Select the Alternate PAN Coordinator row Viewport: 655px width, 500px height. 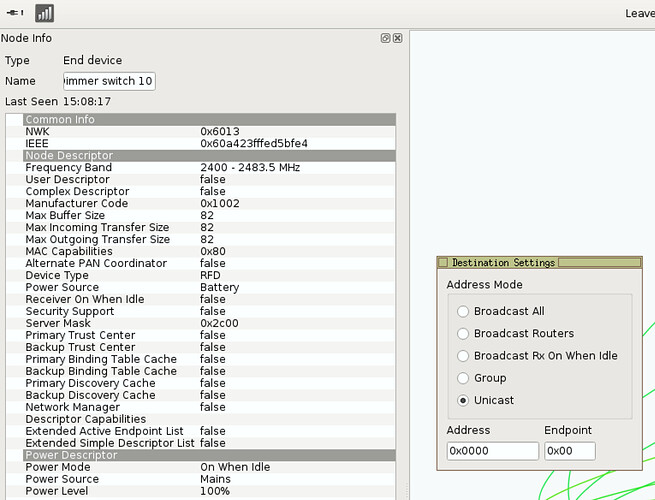[x=201, y=263]
